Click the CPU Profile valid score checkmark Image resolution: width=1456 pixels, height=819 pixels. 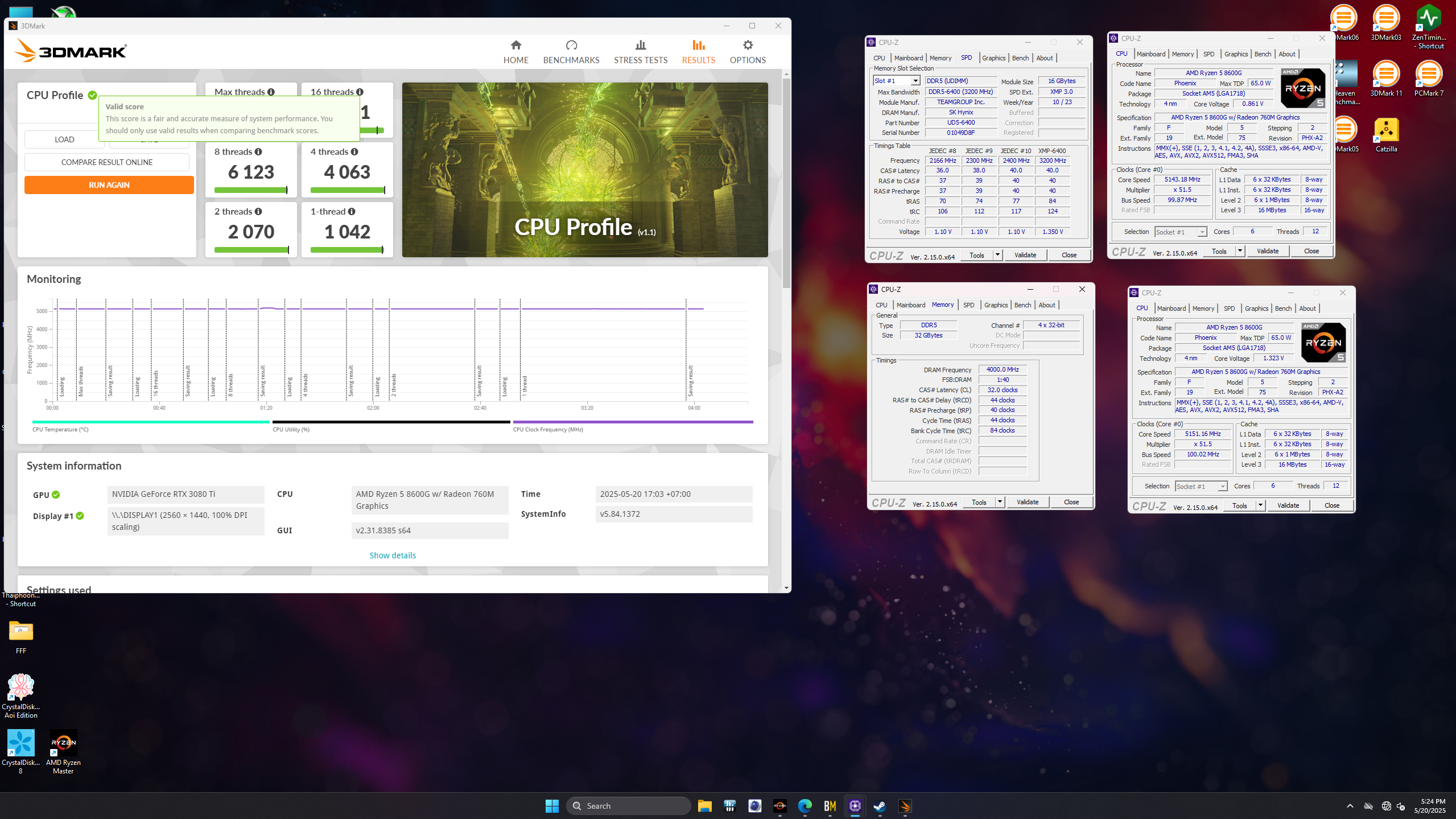pyautogui.click(x=92, y=95)
